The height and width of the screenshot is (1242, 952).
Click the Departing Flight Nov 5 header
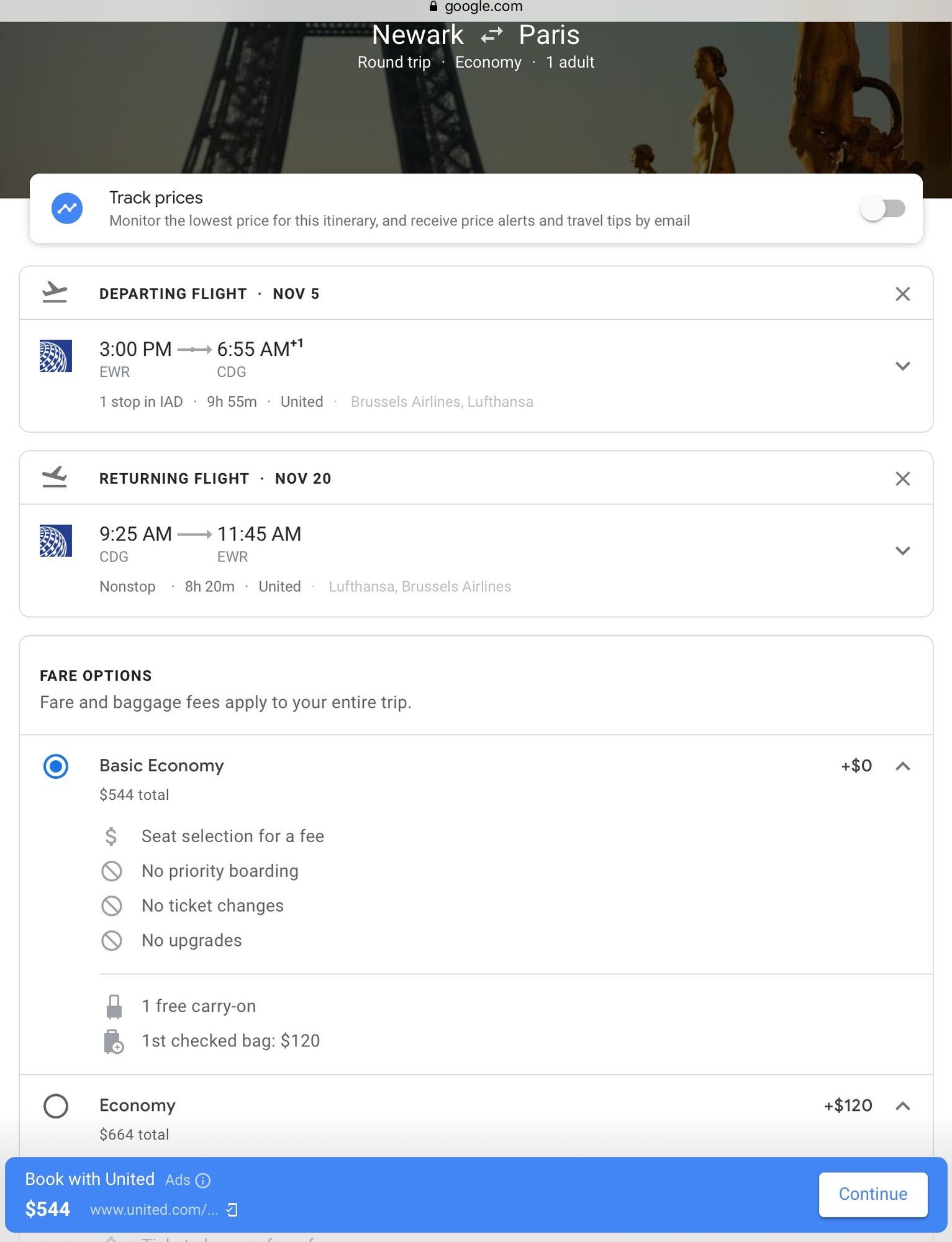pyautogui.click(x=209, y=294)
